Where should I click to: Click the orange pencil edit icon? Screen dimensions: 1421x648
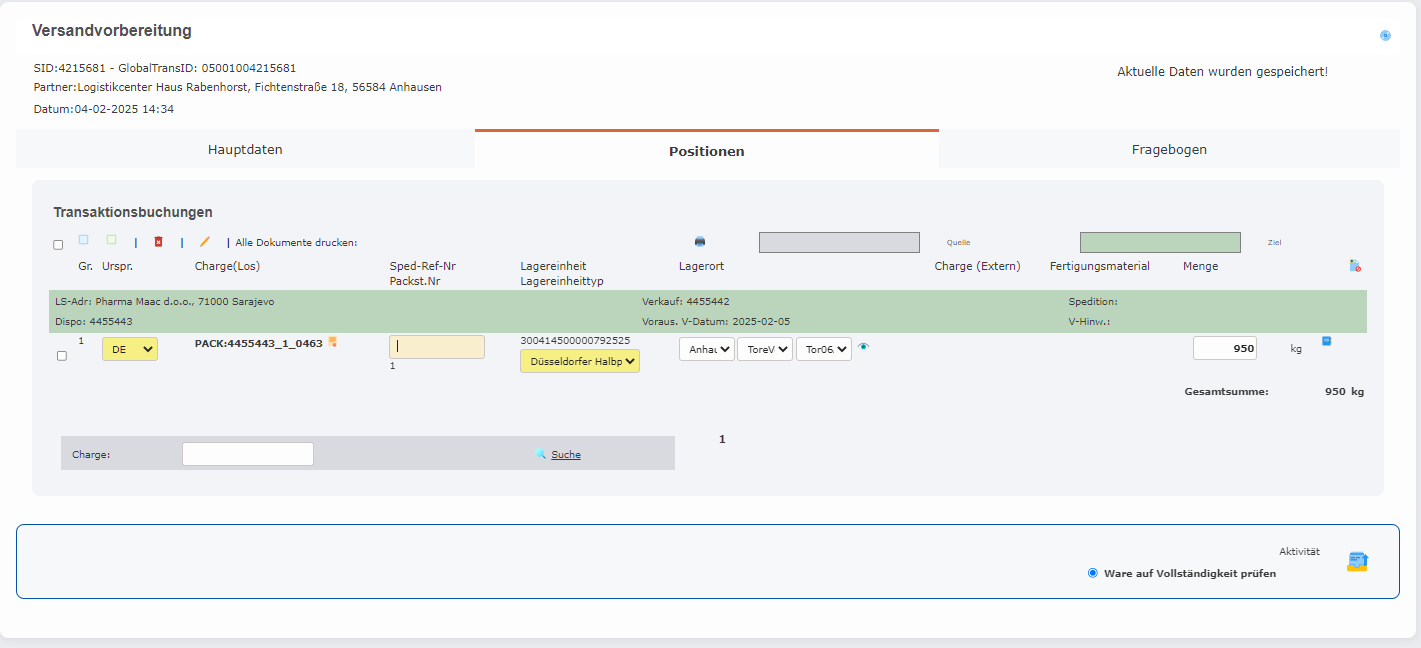[x=205, y=242]
